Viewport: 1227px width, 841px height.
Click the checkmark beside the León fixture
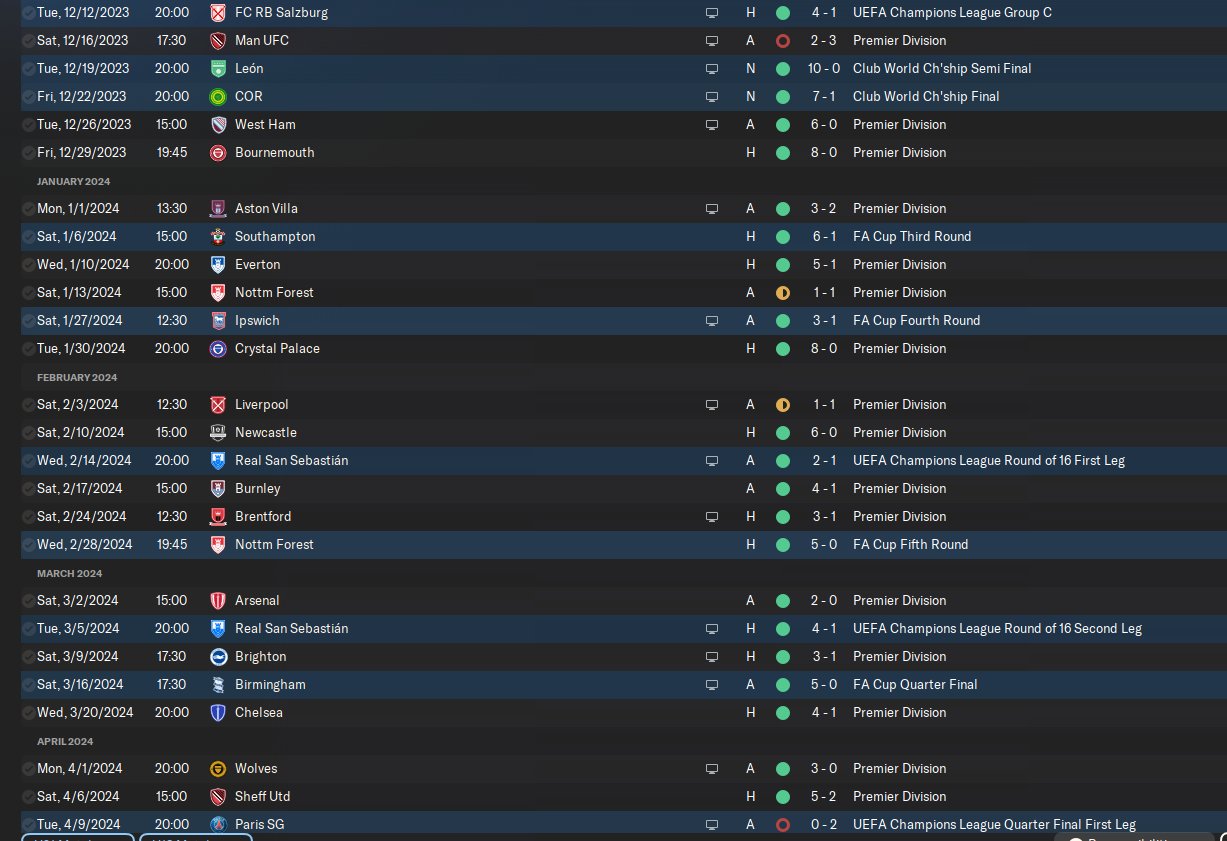pos(28,69)
